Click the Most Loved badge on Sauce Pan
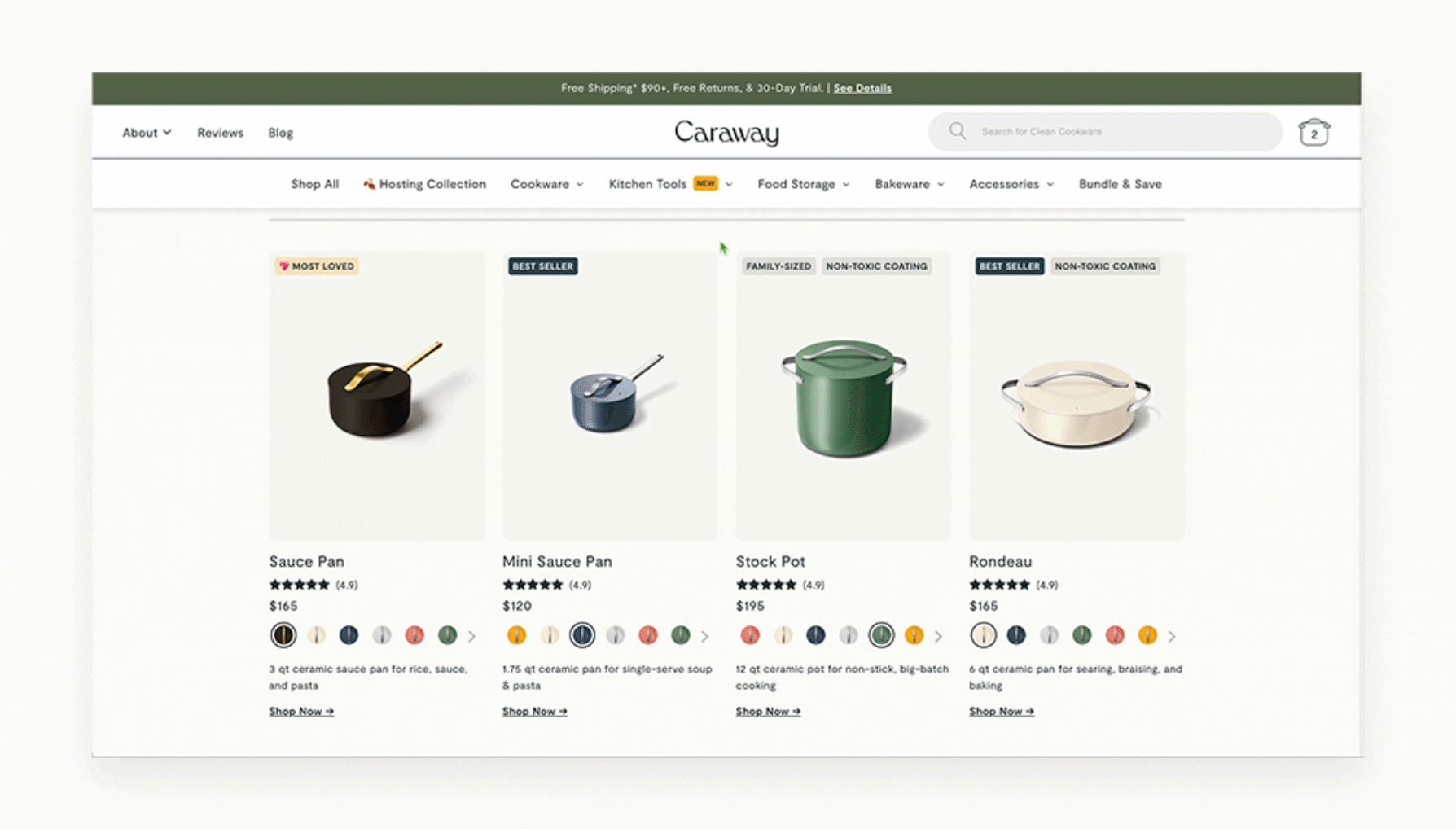Screen dimensions: 1456x829 pyautogui.click(x=317, y=266)
